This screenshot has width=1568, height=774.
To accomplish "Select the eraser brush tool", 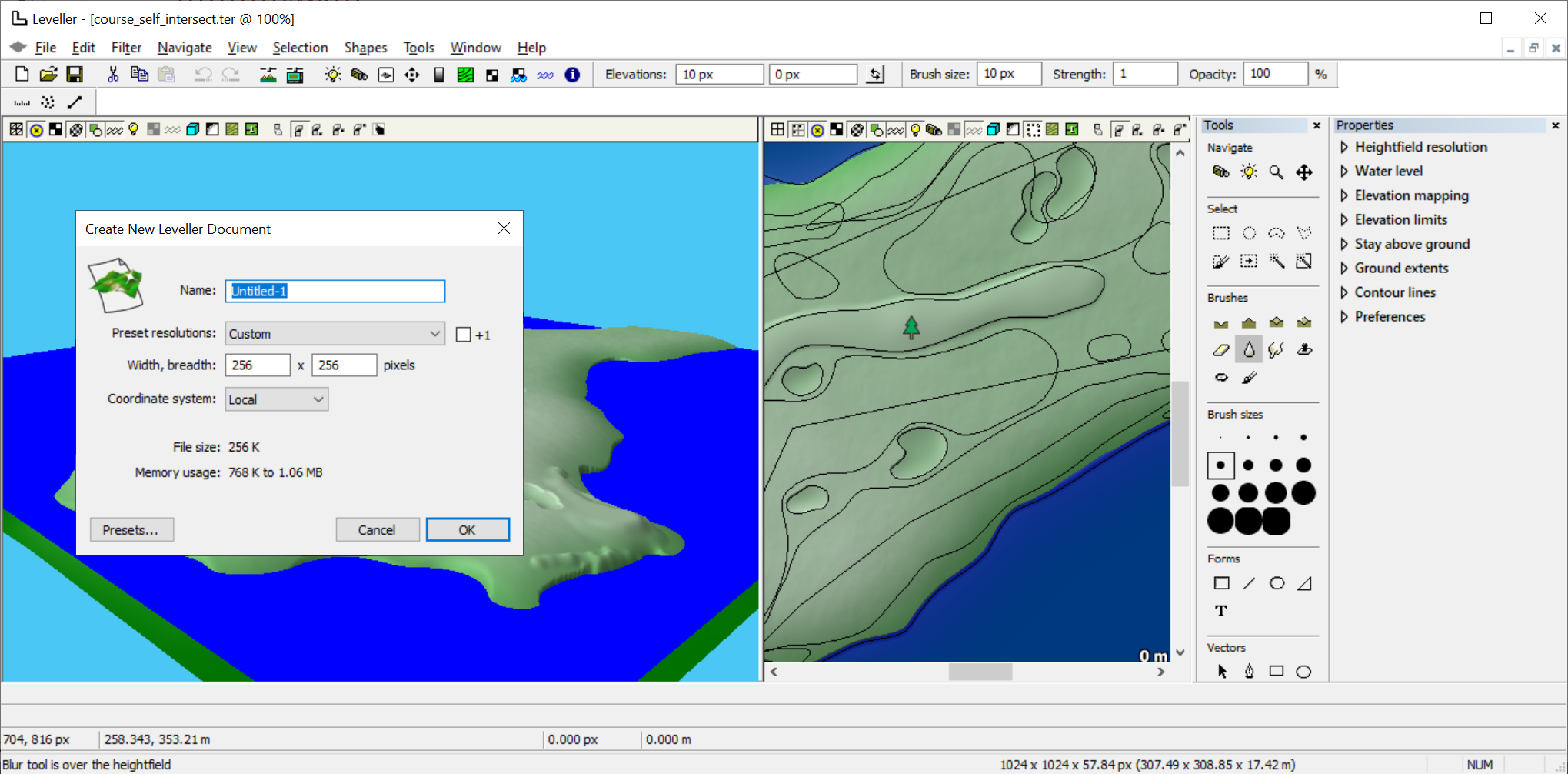I will tap(1221, 350).
